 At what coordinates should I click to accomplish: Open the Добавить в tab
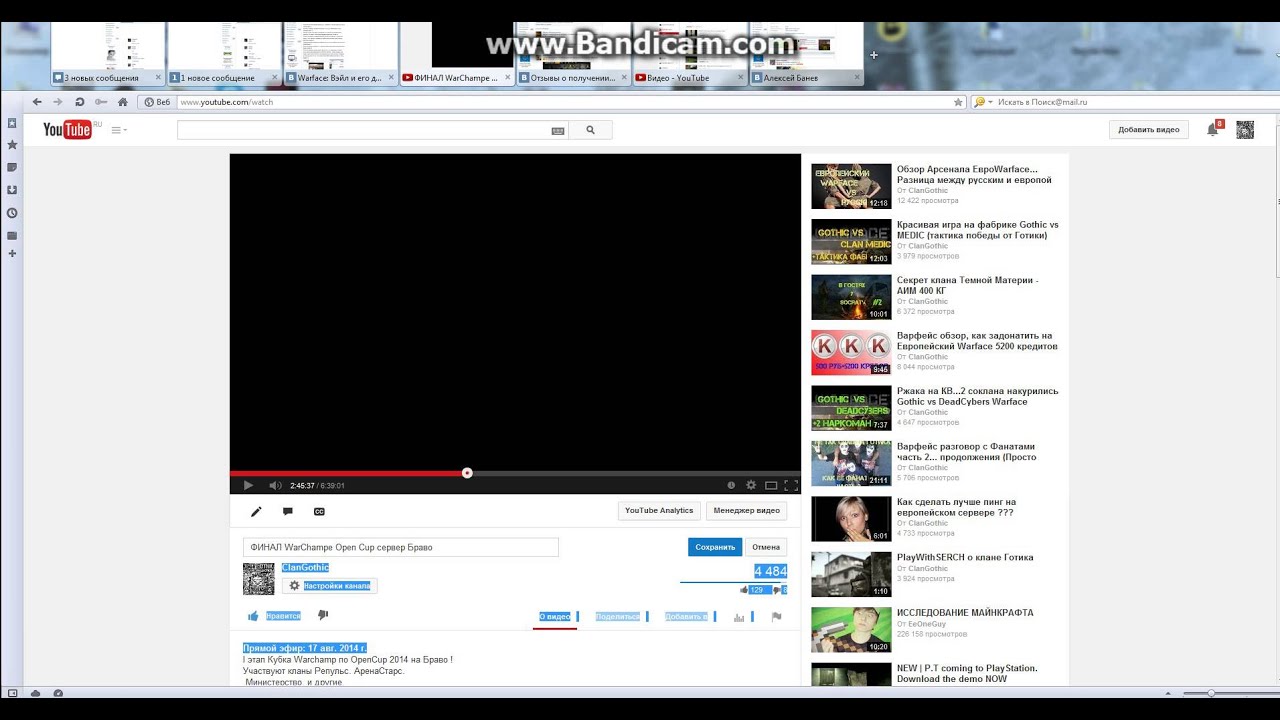point(686,616)
